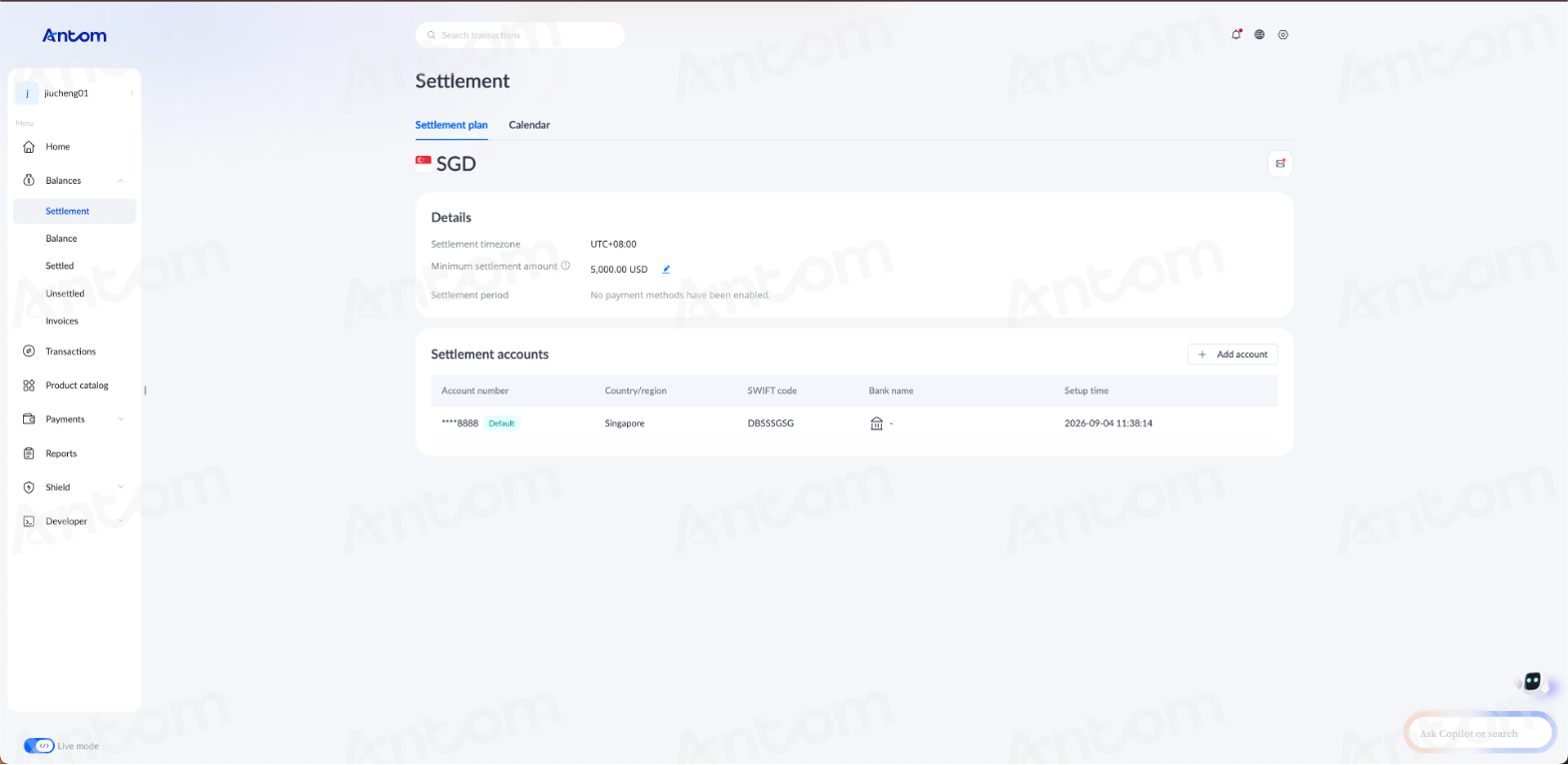Click the Add account button
This screenshot has width=1568, height=765.
[1232, 355]
